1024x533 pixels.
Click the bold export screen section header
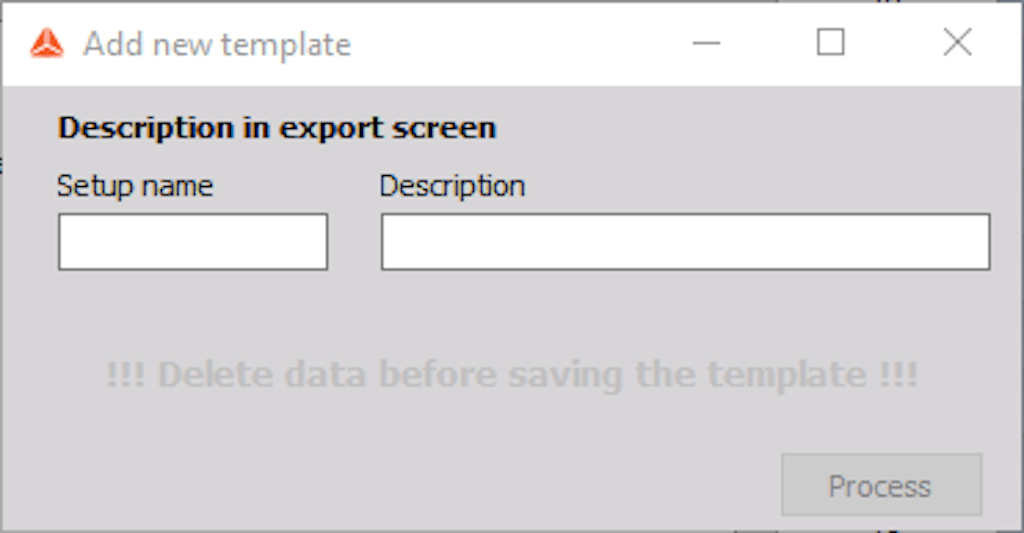point(277,127)
